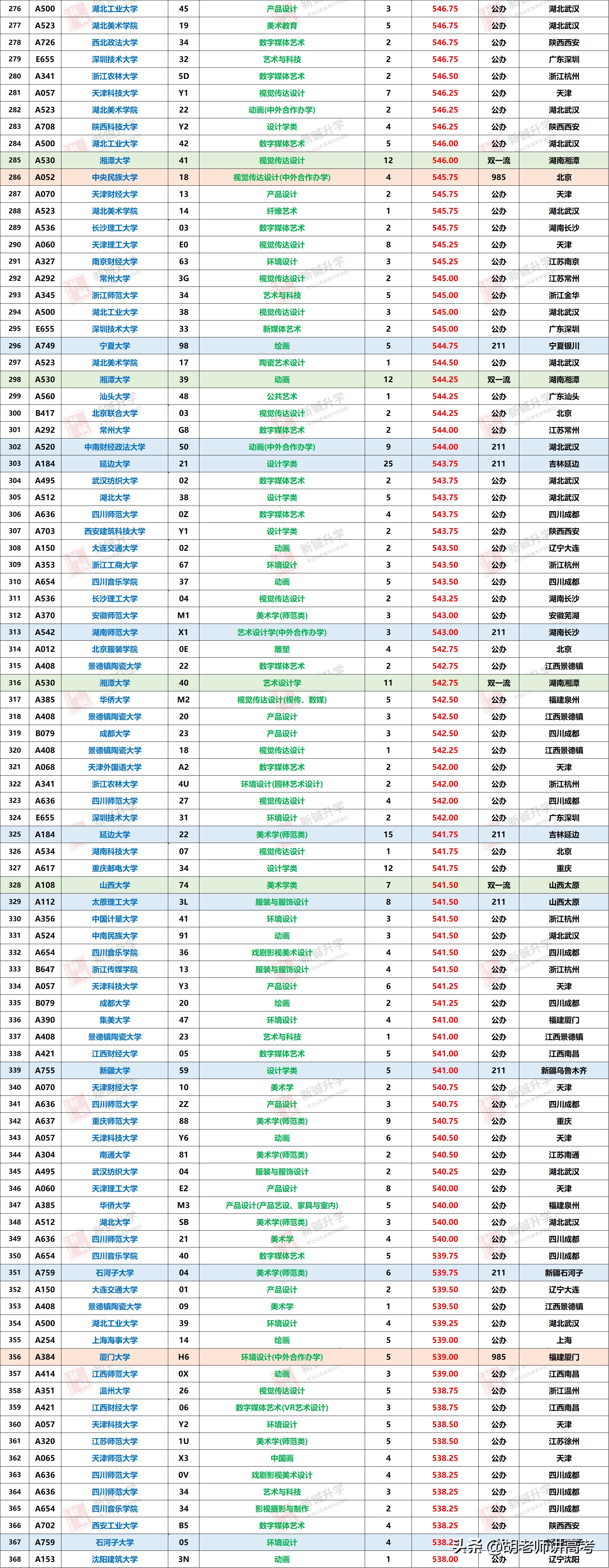The height and width of the screenshot is (1568, 609).
Task: Select school code B417
Action: 45,413
